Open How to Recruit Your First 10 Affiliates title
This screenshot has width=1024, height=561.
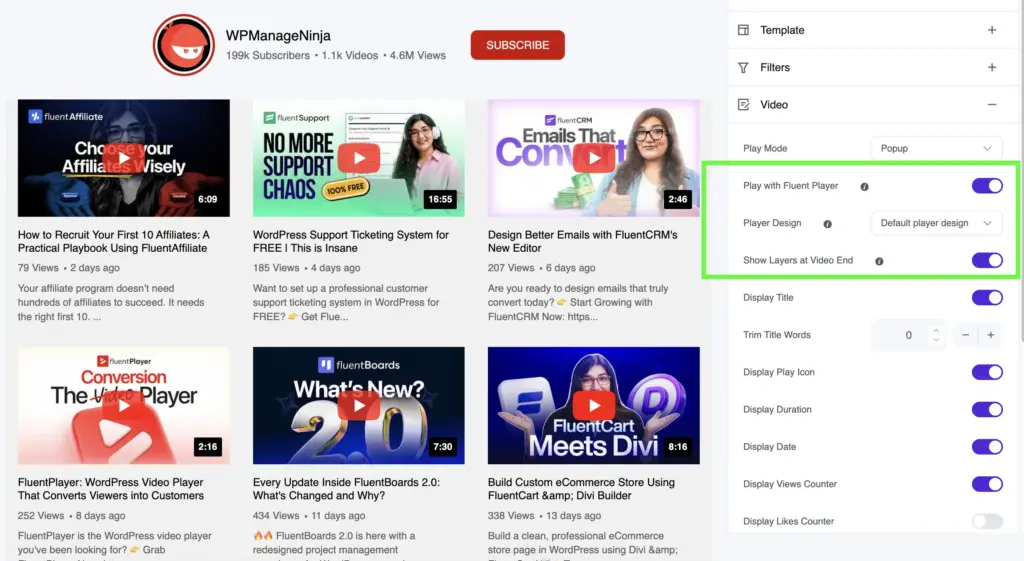(x=114, y=241)
